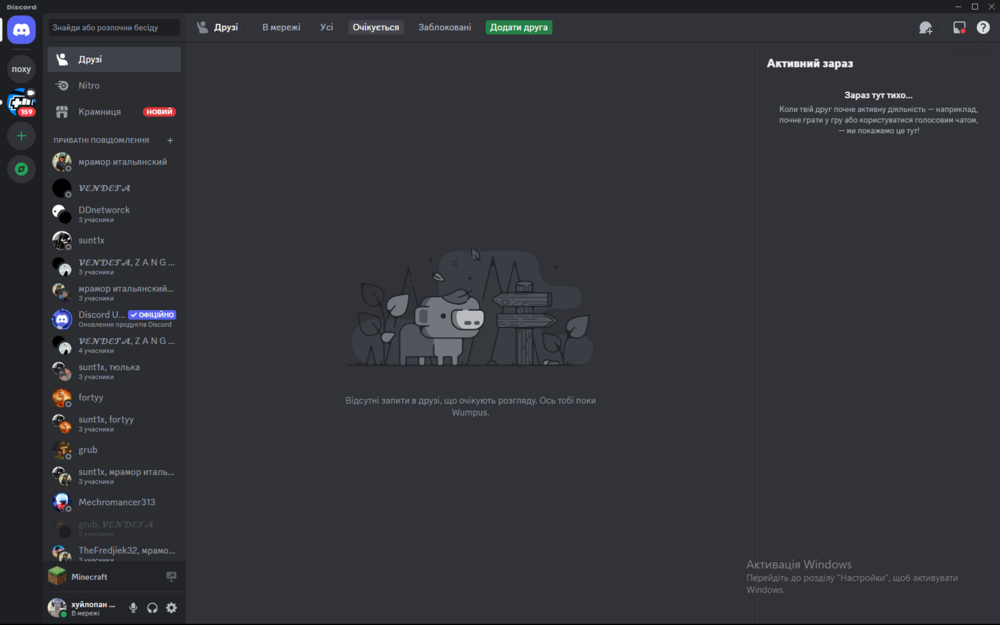The height and width of the screenshot is (625, 1000).
Task: Click the Minecraft game icon
Action: point(57,576)
